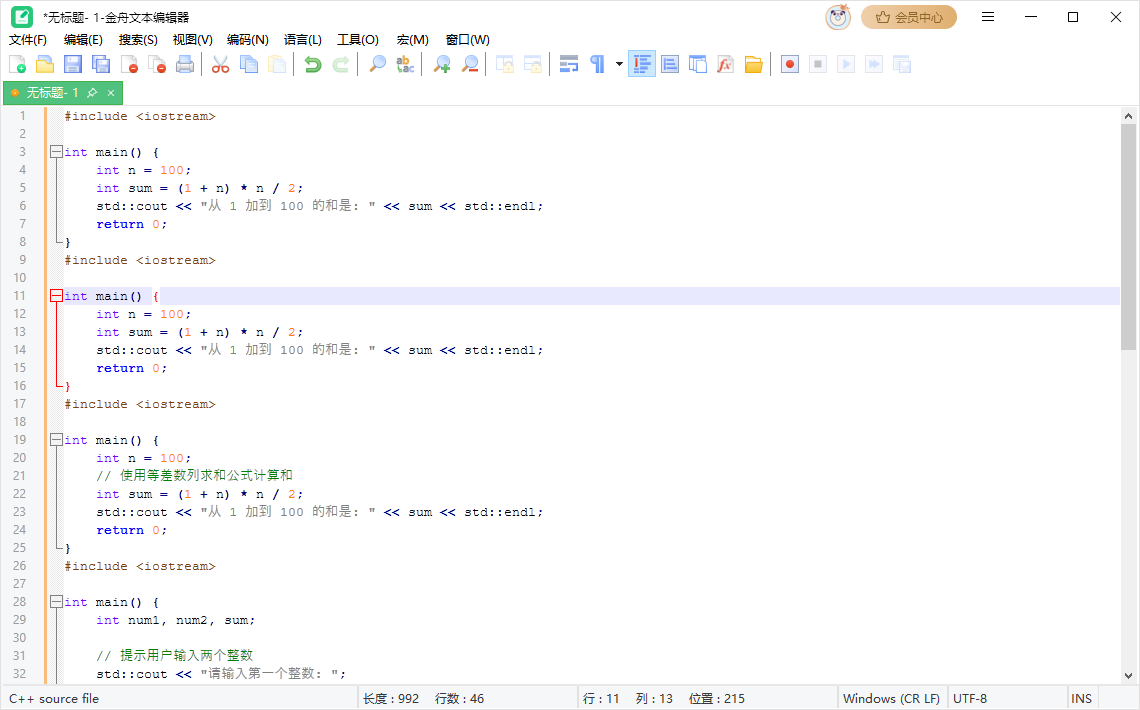The image size is (1140, 710).
Task: Click the vertical scrollbar thumb
Action: coord(1128,238)
